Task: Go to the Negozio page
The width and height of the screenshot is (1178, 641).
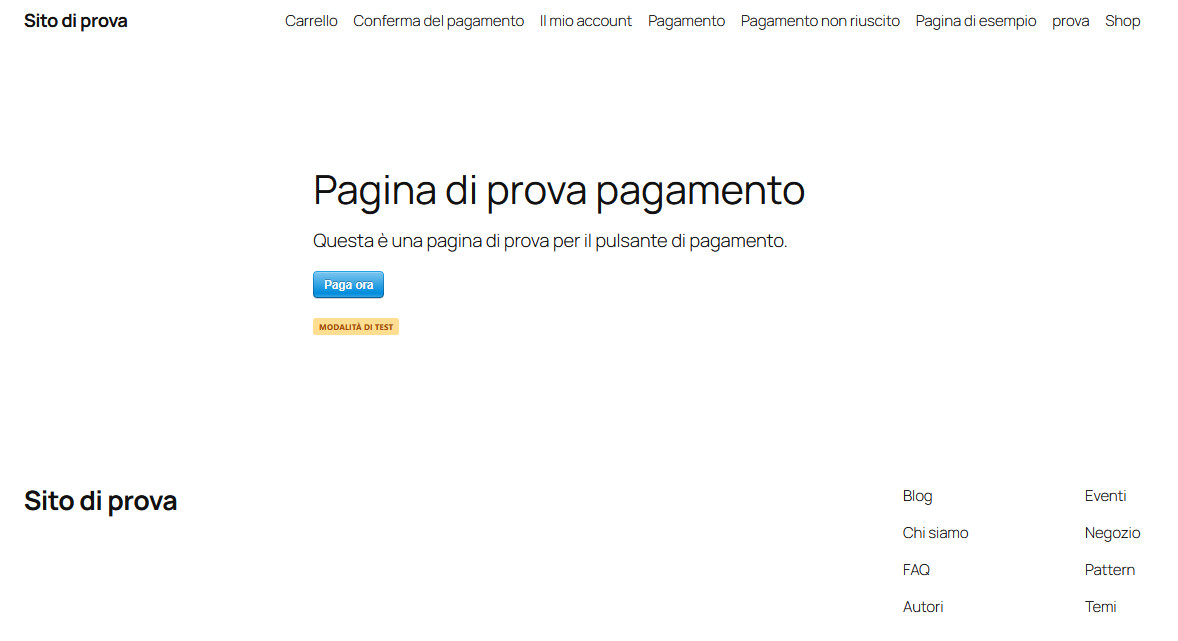Action: pyautogui.click(x=1112, y=532)
